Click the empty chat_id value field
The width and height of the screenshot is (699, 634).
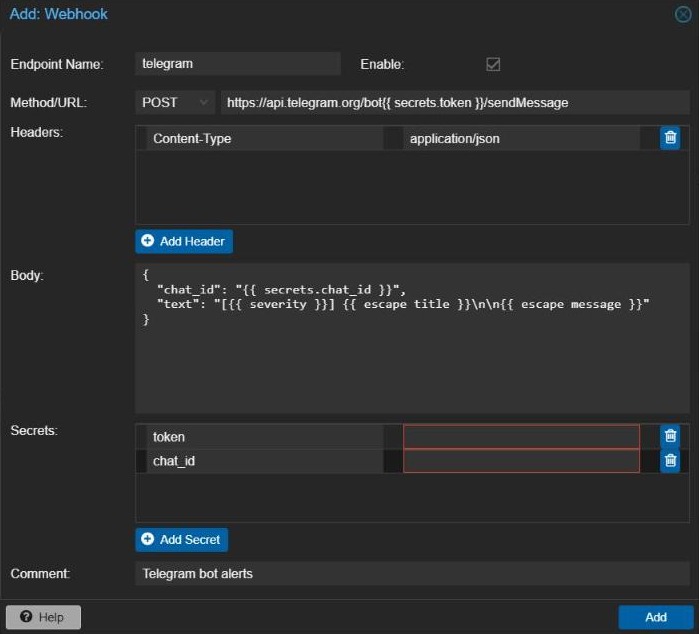pyautogui.click(x=521, y=461)
